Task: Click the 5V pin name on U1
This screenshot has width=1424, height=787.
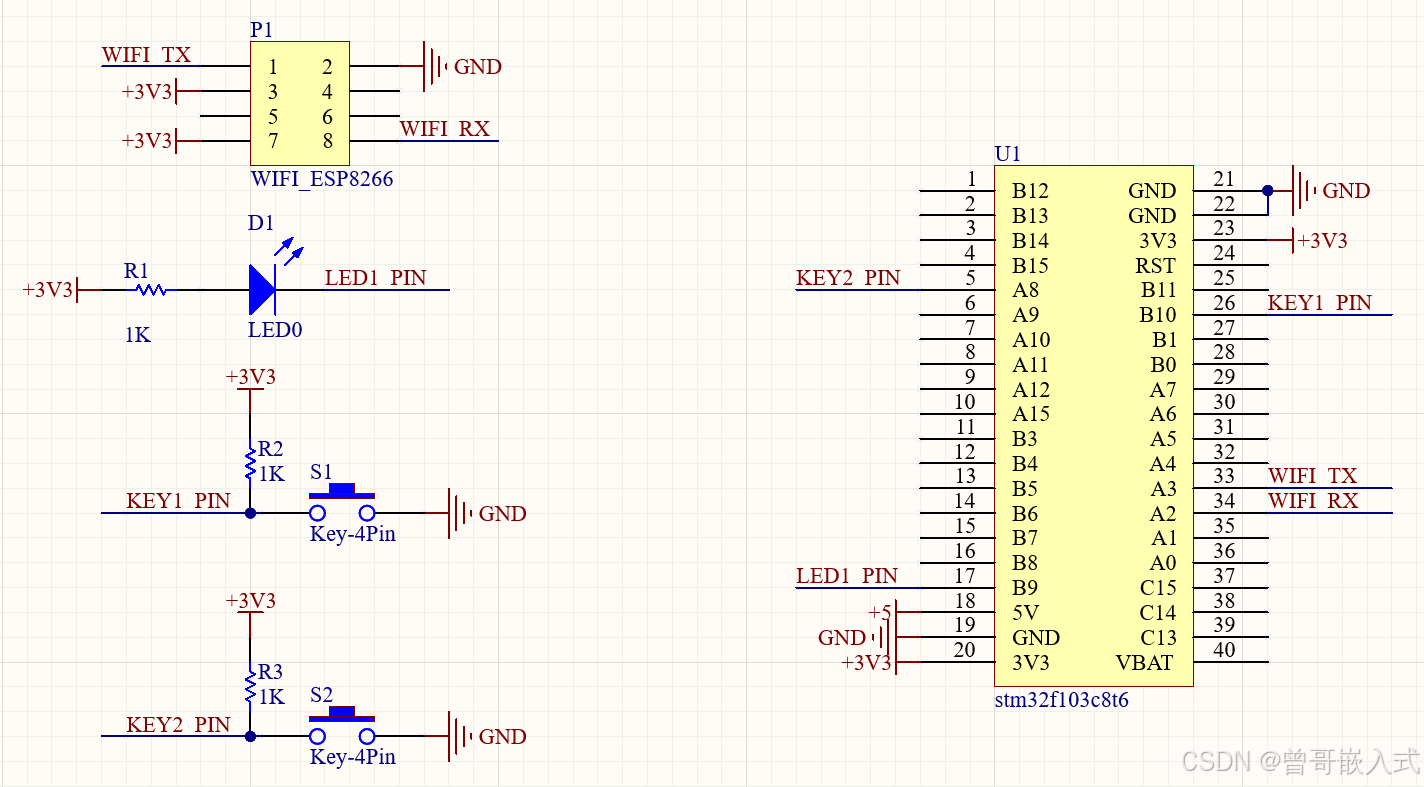Action: pyautogui.click(x=1025, y=613)
